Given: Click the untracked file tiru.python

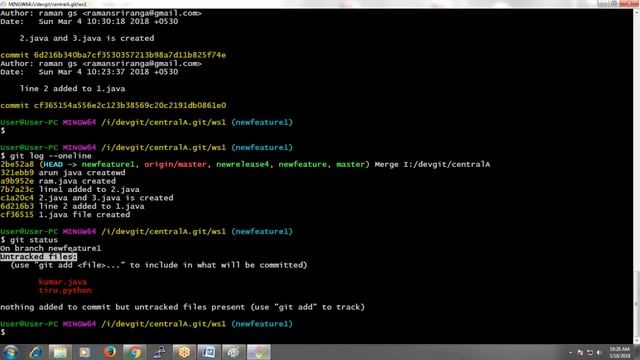Looking at the screenshot, I should click(x=65, y=290).
